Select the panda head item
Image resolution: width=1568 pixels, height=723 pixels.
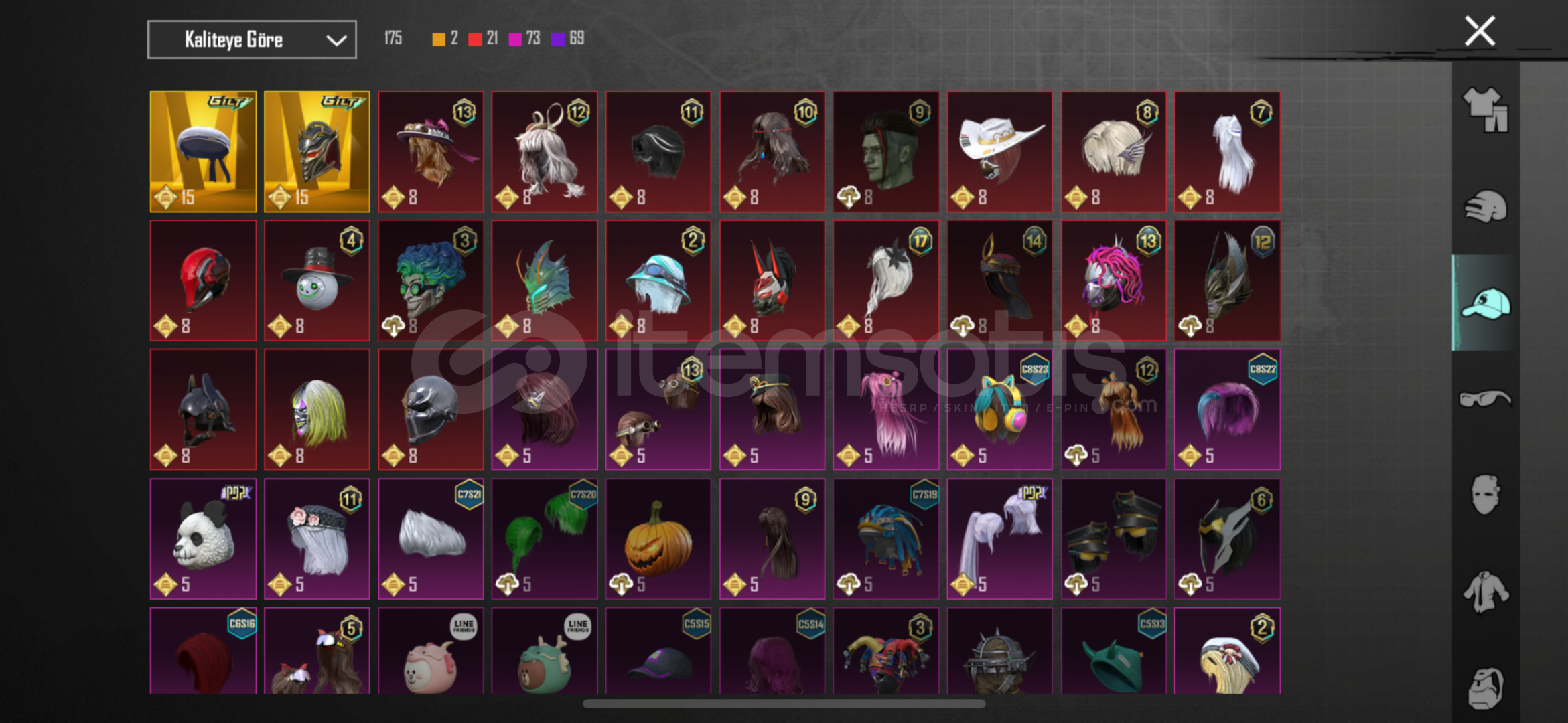pyautogui.click(x=203, y=539)
